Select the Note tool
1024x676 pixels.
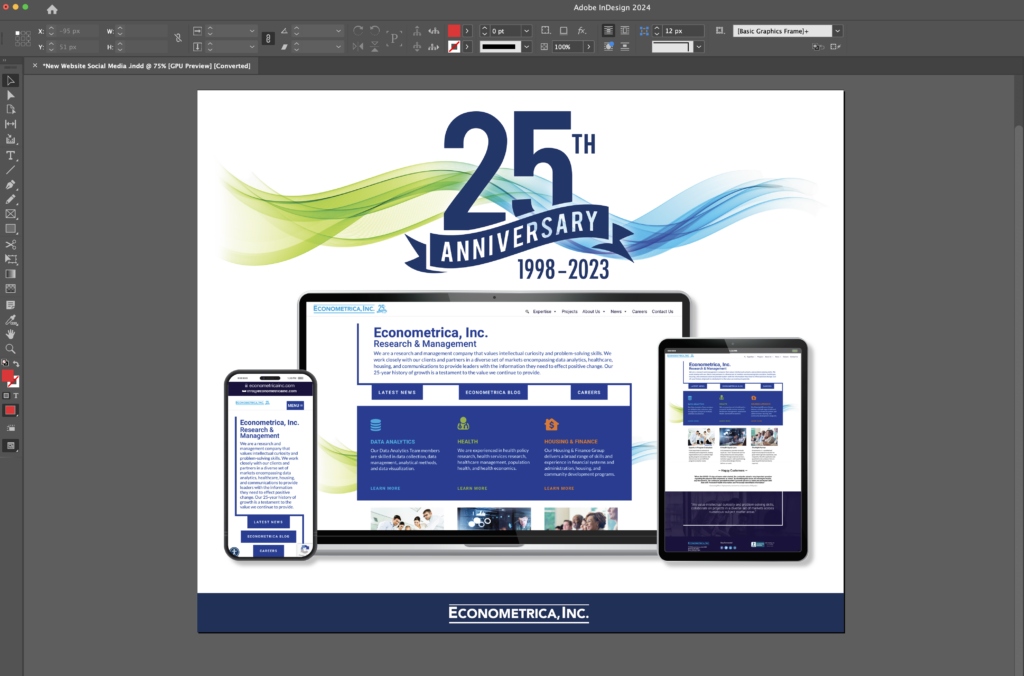pyautogui.click(x=10, y=305)
